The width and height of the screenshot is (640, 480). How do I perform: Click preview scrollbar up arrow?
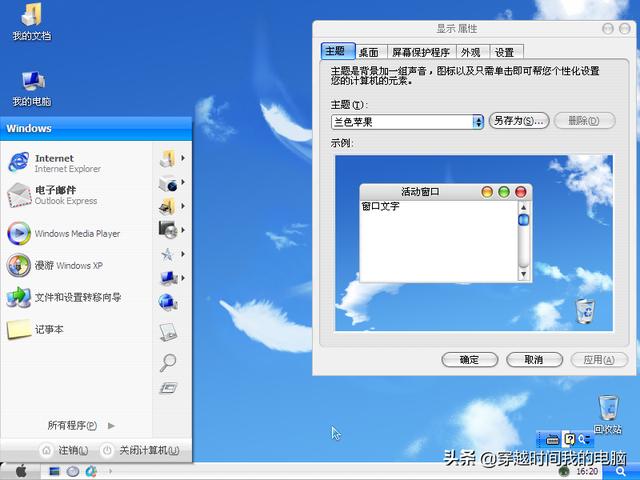coord(524,207)
